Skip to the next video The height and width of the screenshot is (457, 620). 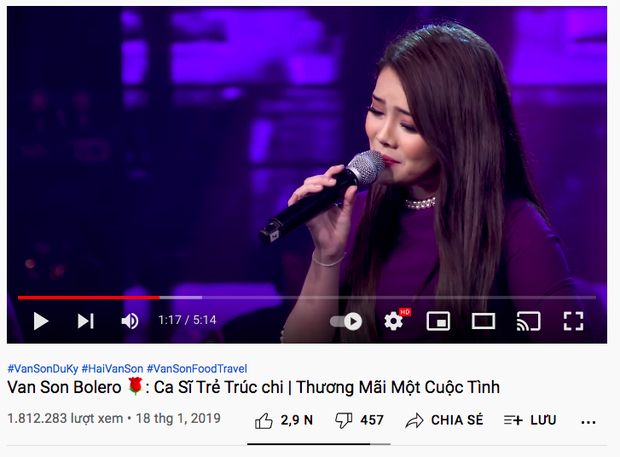[x=85, y=321]
